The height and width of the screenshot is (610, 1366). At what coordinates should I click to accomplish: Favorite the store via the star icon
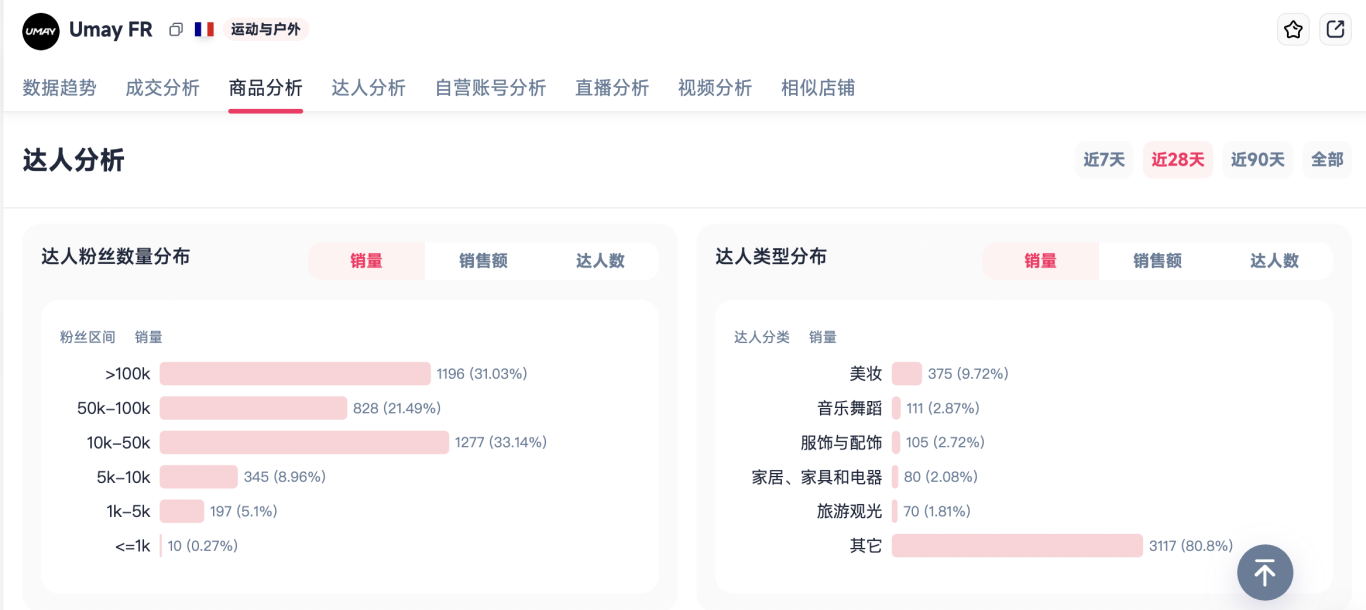coord(1293,29)
